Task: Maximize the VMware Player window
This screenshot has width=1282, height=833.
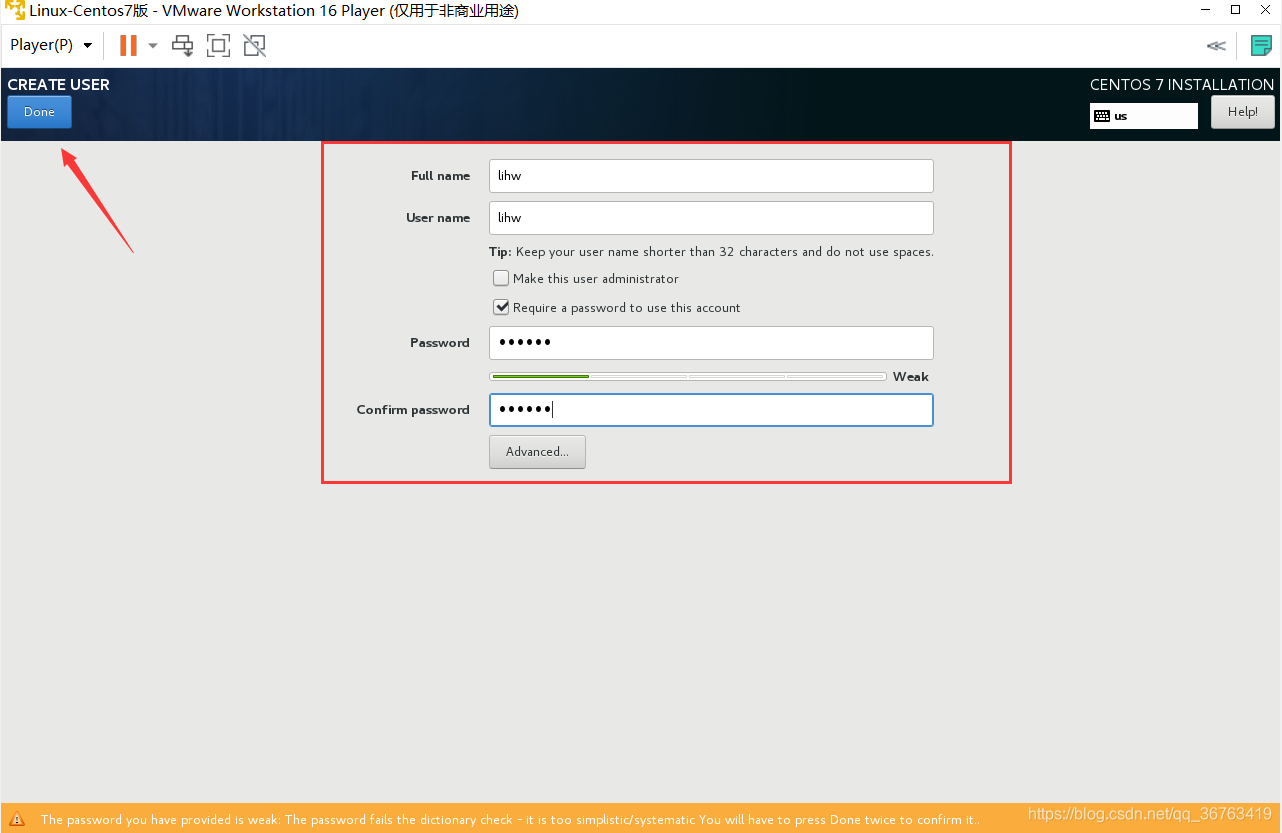Action: (1235, 11)
